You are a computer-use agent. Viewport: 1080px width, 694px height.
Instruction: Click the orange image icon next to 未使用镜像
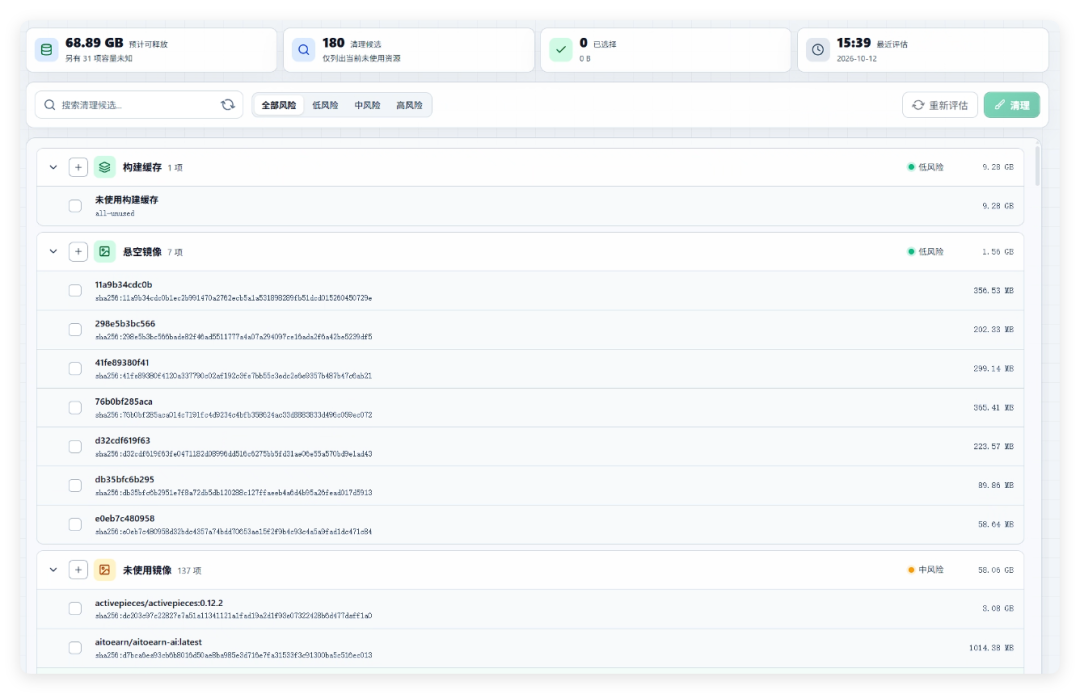point(105,570)
